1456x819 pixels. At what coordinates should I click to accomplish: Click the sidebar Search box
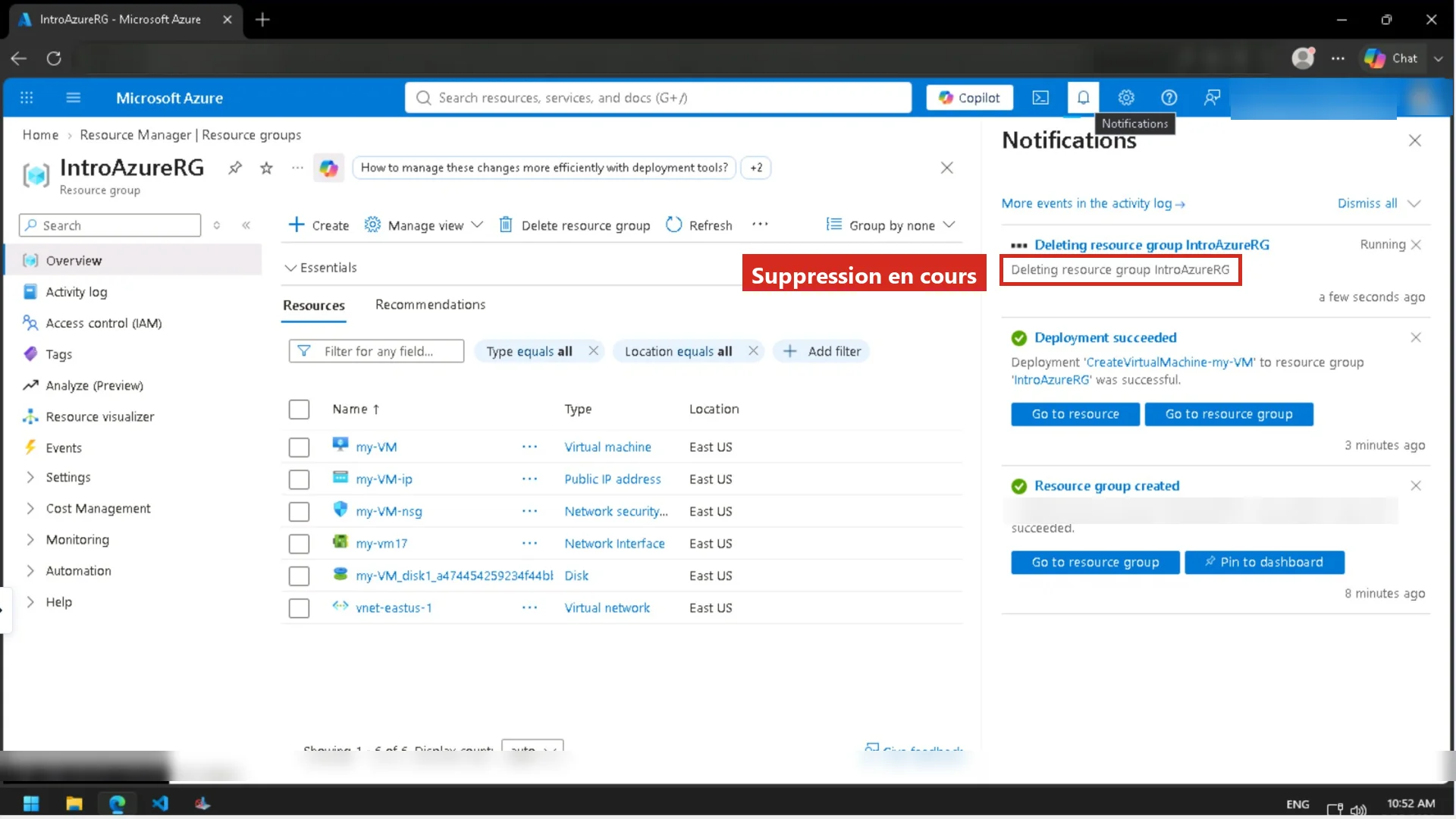[110, 225]
